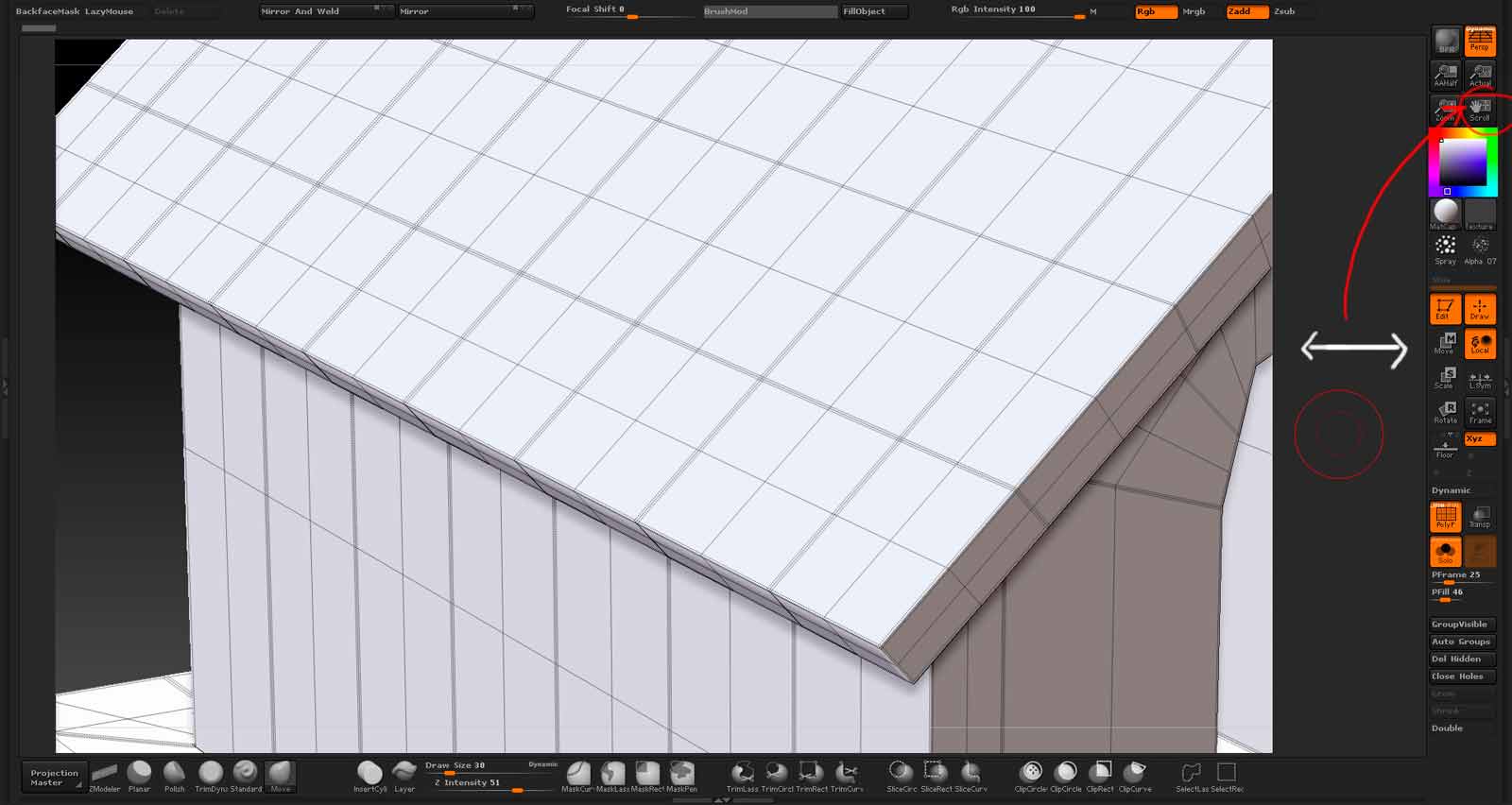The height and width of the screenshot is (805, 1512).
Task: Select the ClipCurve brush
Action: point(1134,776)
